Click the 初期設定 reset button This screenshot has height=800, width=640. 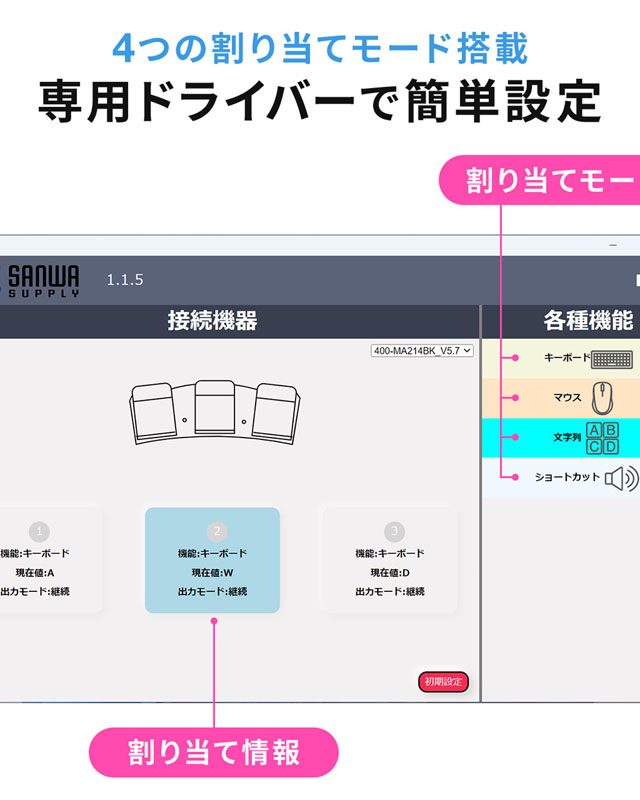pyautogui.click(x=443, y=681)
